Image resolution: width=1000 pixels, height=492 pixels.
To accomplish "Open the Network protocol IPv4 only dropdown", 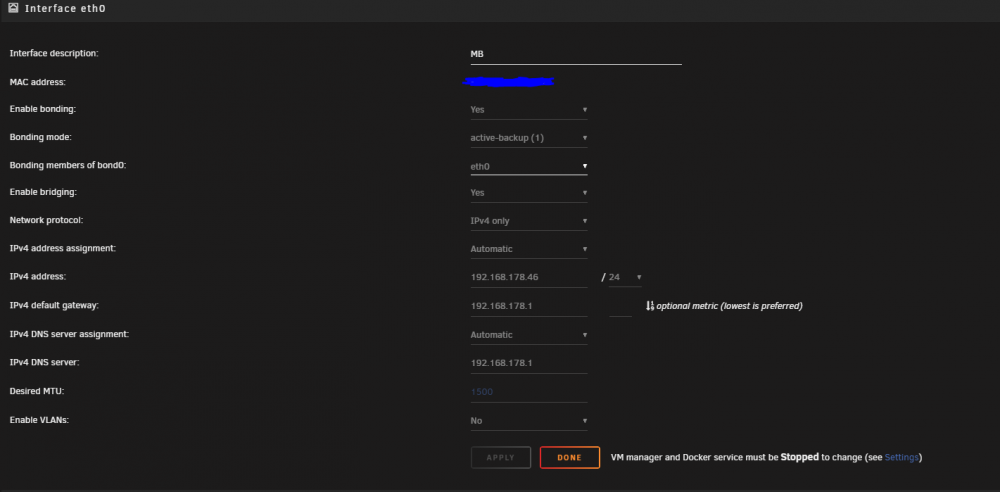I will (x=529, y=221).
